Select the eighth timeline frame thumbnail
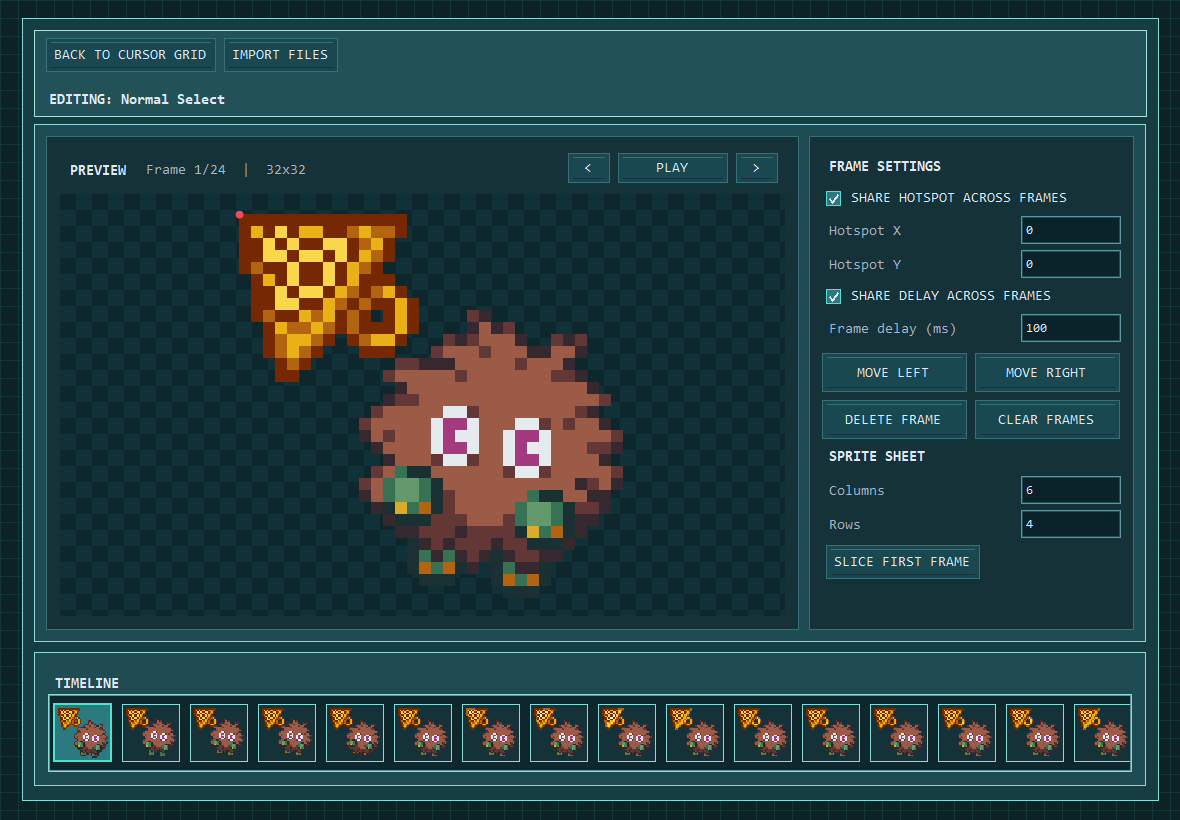 point(559,733)
